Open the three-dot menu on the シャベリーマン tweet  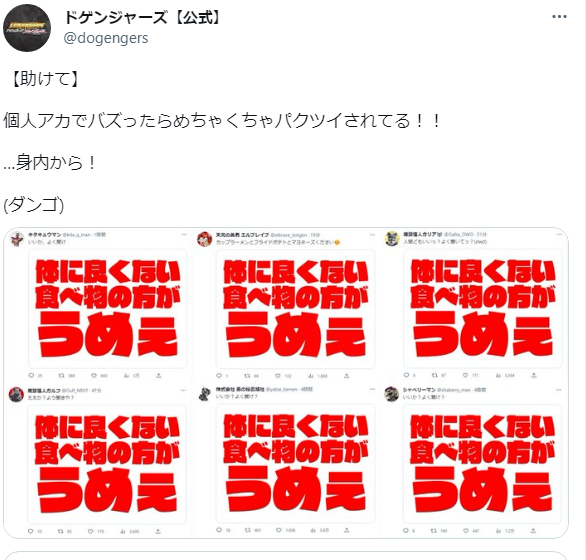[x=559, y=390]
